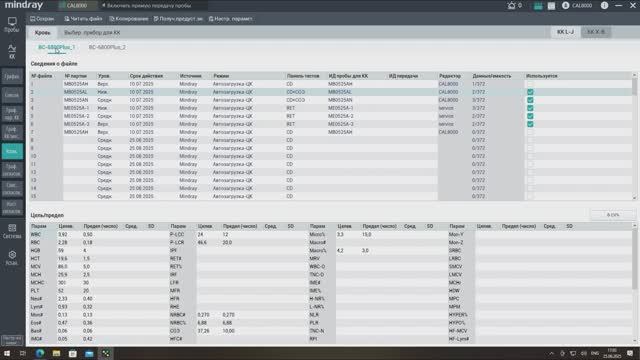Click Получ.продукт toolbar item

178,19
